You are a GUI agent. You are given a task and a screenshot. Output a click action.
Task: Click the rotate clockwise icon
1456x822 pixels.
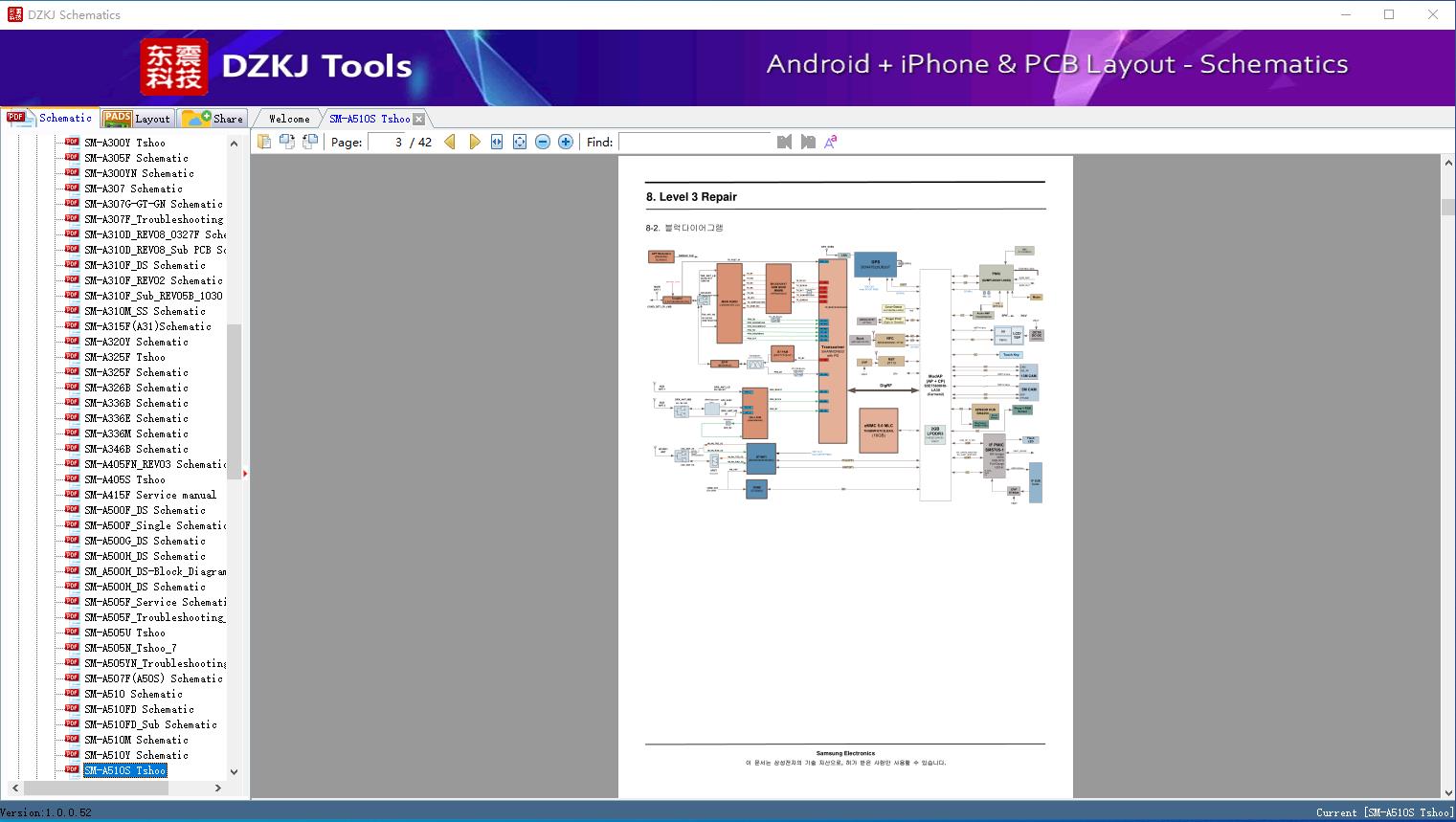coord(309,142)
